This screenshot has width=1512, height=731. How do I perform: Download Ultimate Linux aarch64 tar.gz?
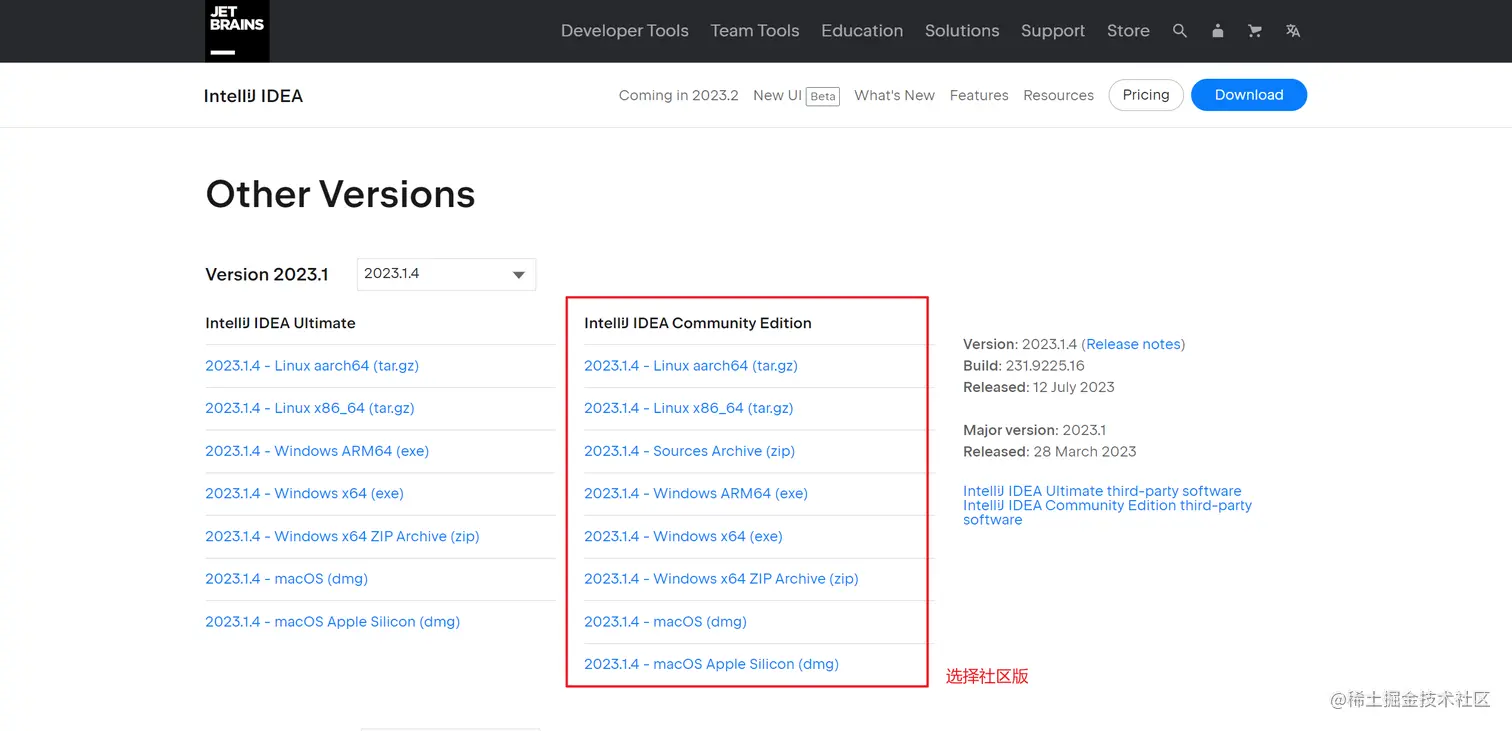point(312,366)
